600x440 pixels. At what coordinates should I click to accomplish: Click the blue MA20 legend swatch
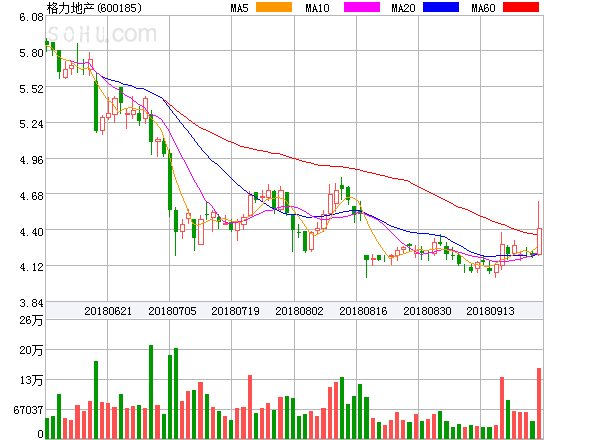pyautogui.click(x=441, y=7)
